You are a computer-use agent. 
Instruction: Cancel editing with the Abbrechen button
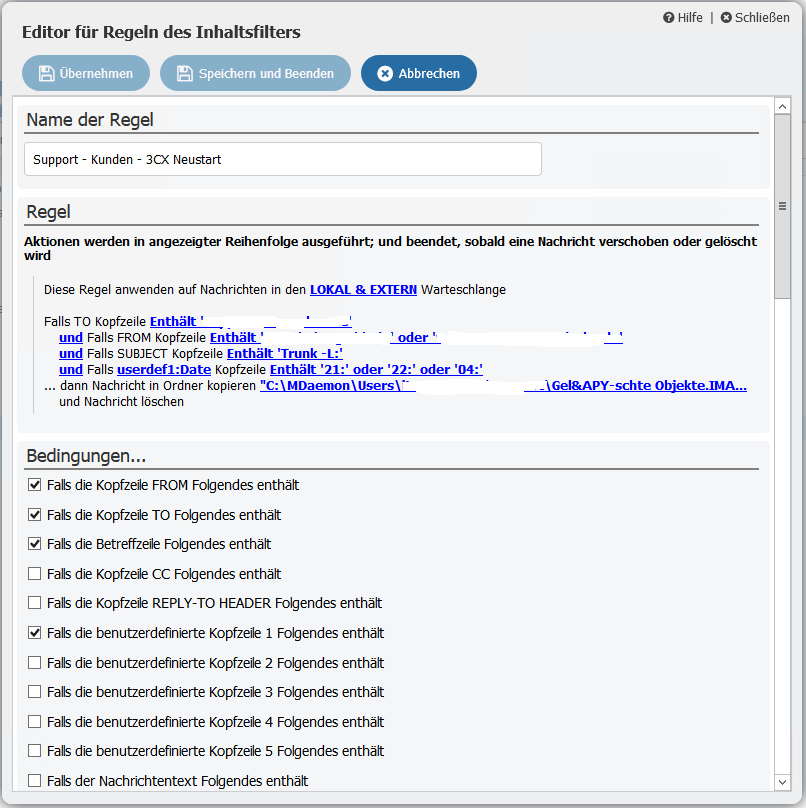(418, 73)
